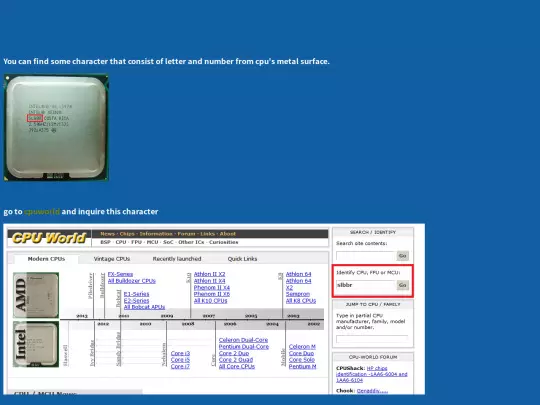
Task: Select SoC in the sub-navigation
Action: pos(168,242)
